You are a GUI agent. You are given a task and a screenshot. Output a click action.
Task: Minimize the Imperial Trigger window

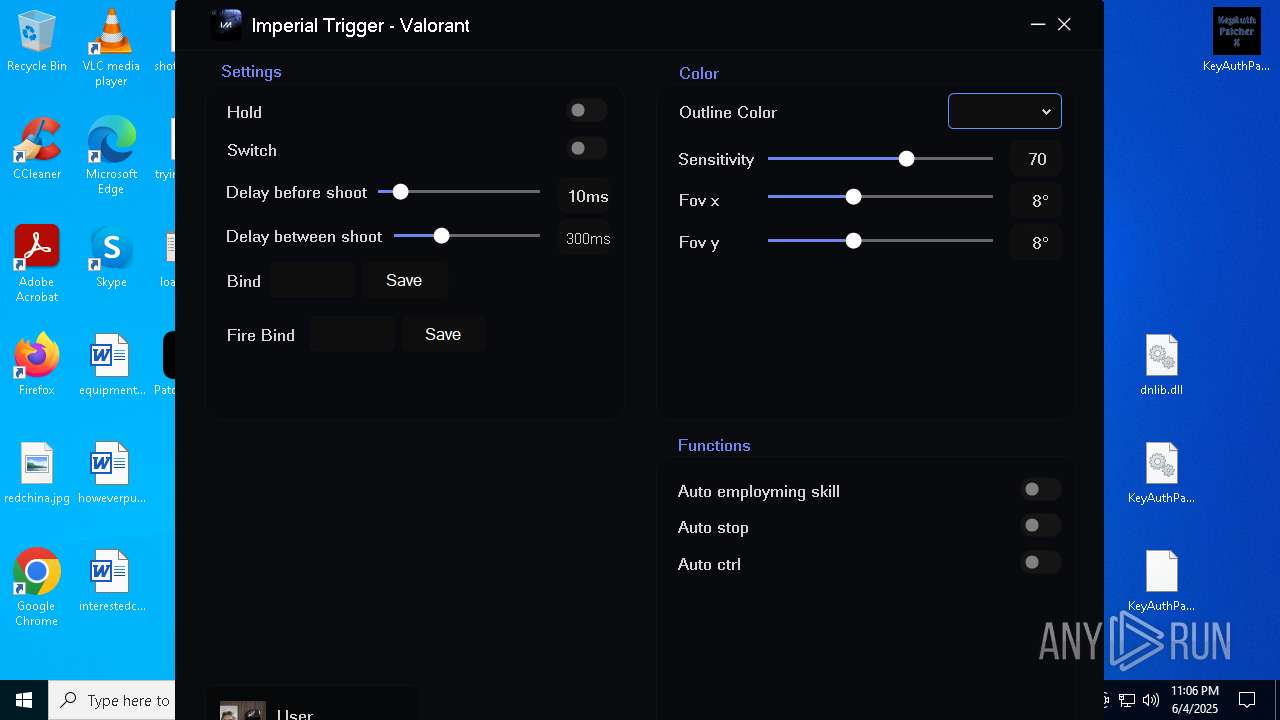click(x=1038, y=24)
